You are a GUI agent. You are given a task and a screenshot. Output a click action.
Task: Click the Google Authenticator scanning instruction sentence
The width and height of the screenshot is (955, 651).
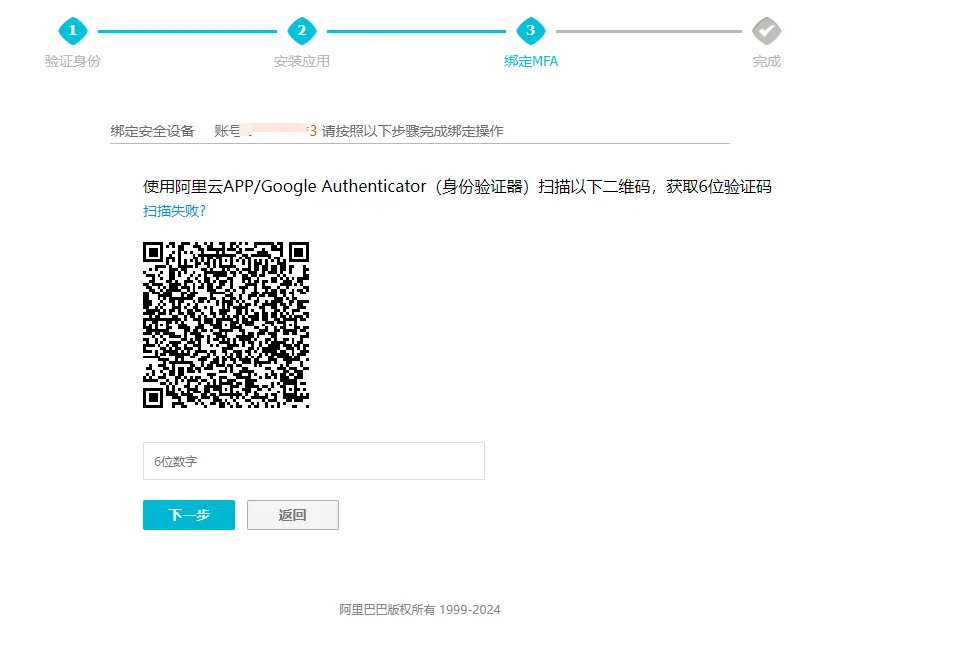[x=457, y=186]
